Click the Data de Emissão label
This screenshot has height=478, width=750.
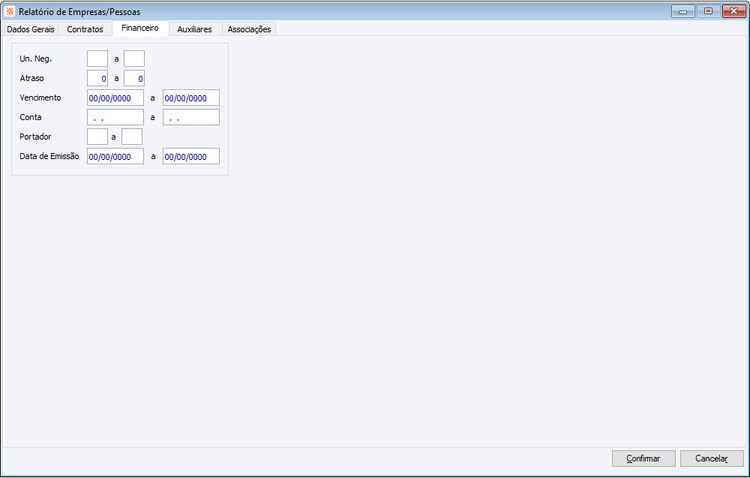pyautogui.click(x=49, y=156)
